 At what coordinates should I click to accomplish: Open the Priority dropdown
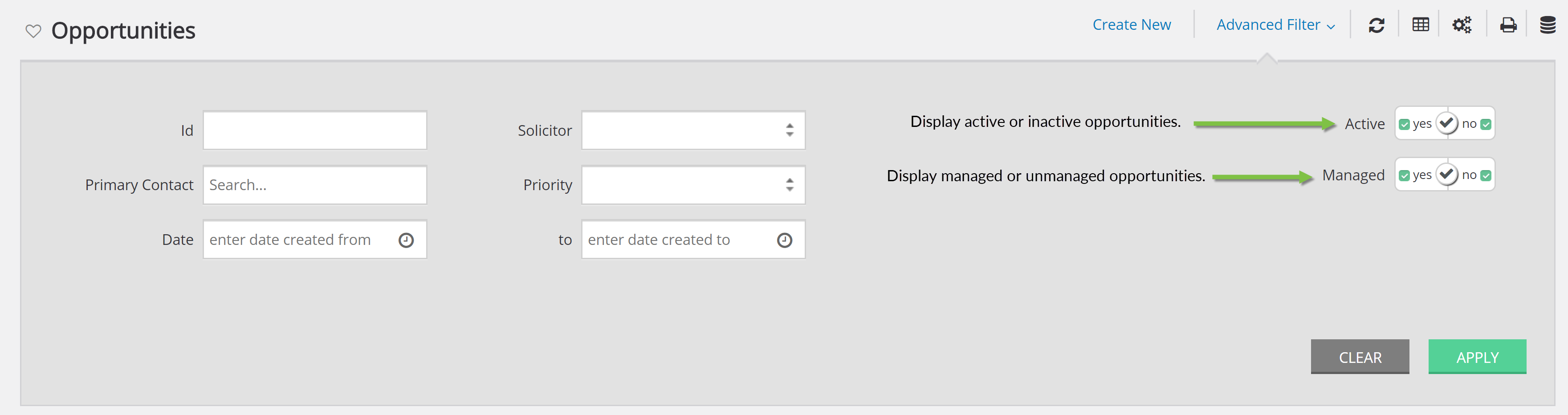click(x=693, y=185)
